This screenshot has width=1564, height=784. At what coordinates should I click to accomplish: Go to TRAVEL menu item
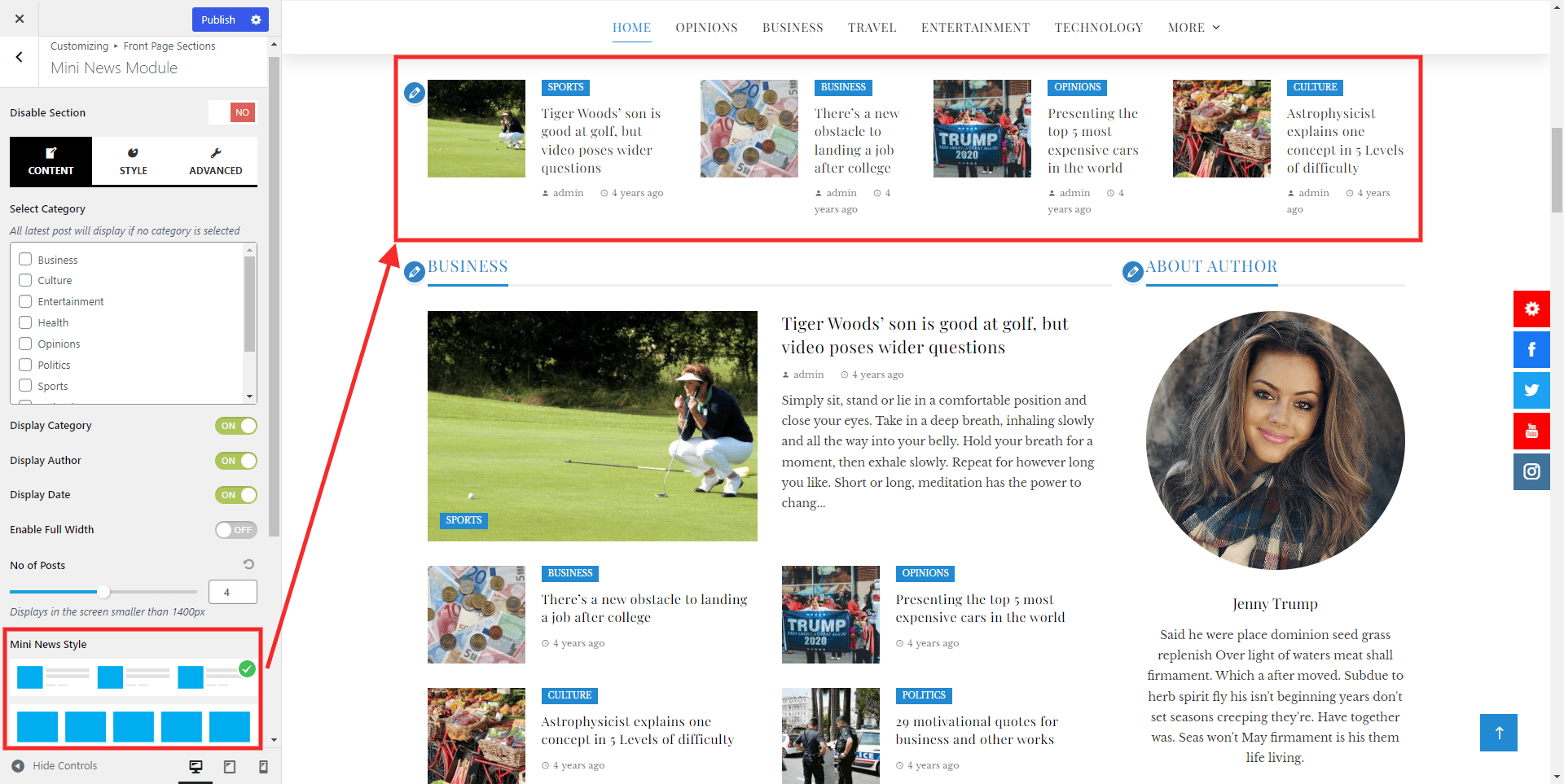coord(872,28)
